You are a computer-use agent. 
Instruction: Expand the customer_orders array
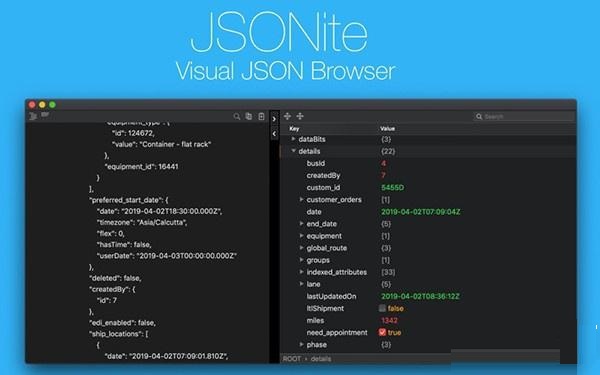[x=302, y=199]
